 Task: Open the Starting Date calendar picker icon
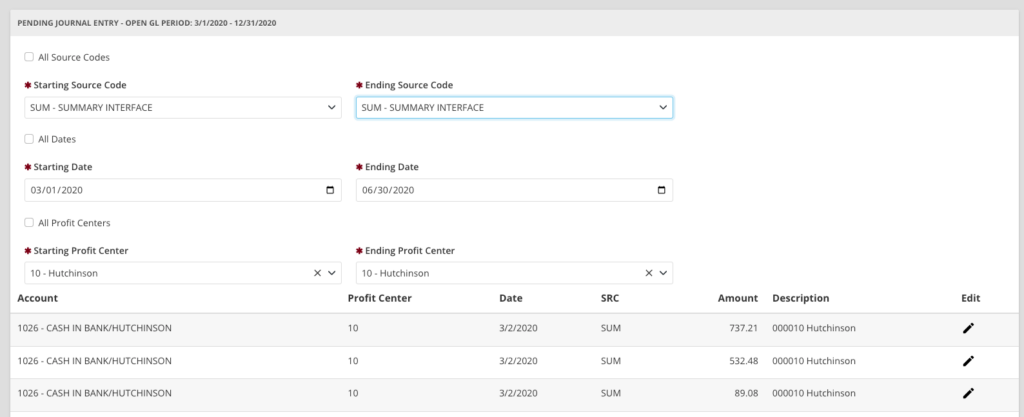coord(331,190)
